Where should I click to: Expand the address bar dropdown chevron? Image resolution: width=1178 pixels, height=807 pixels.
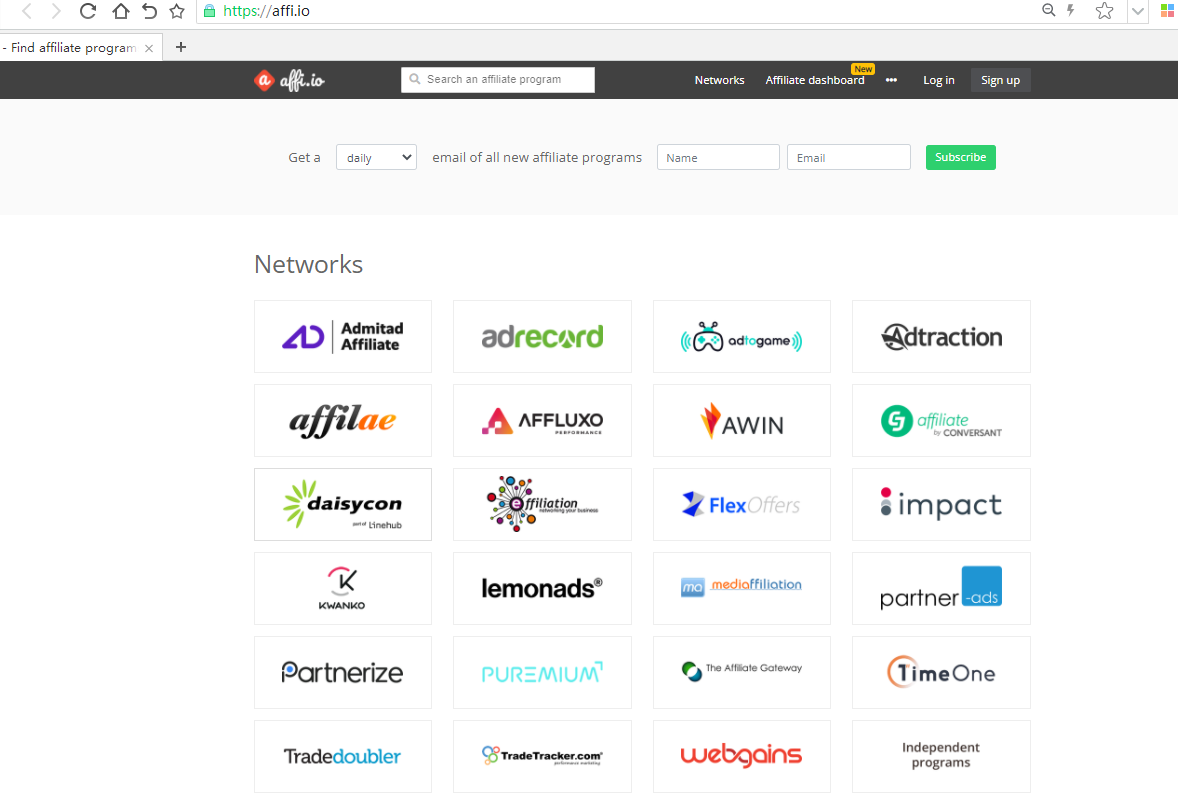(x=1138, y=11)
